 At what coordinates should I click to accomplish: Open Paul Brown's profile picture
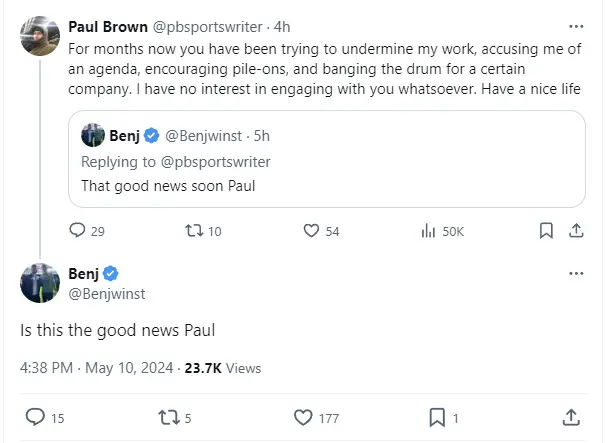click(39, 36)
